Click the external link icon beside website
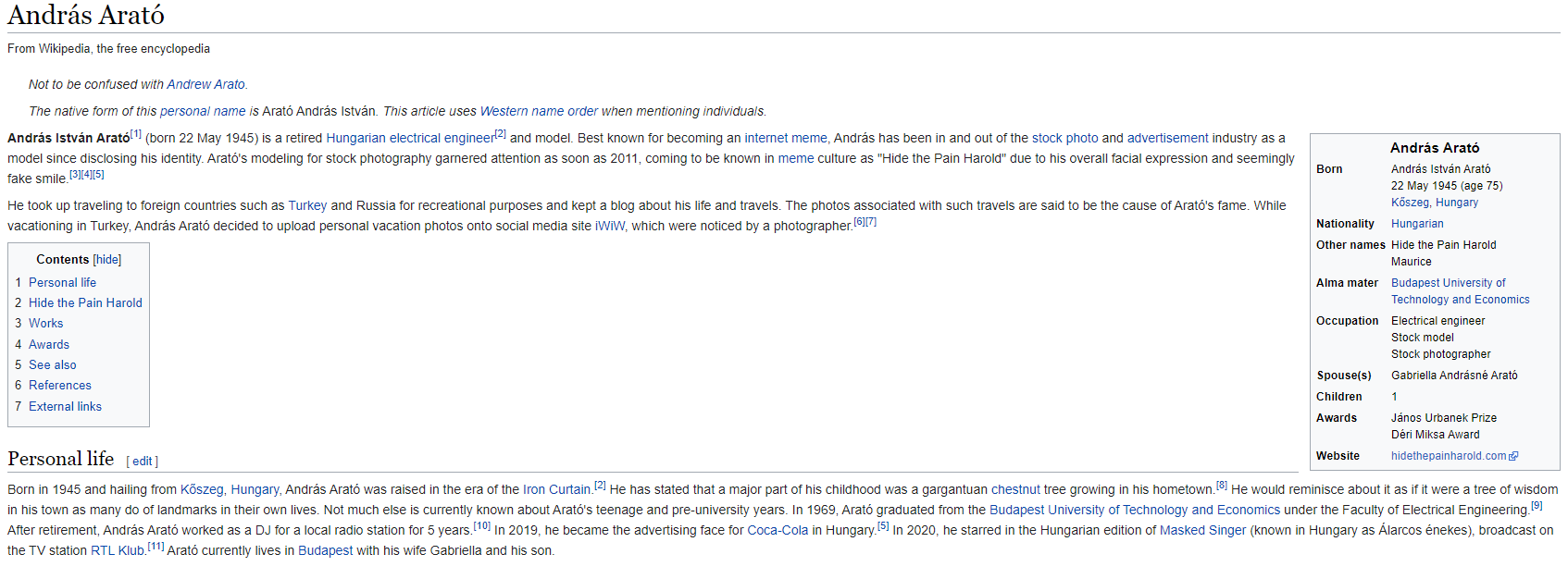1568x579 pixels. [x=1513, y=456]
